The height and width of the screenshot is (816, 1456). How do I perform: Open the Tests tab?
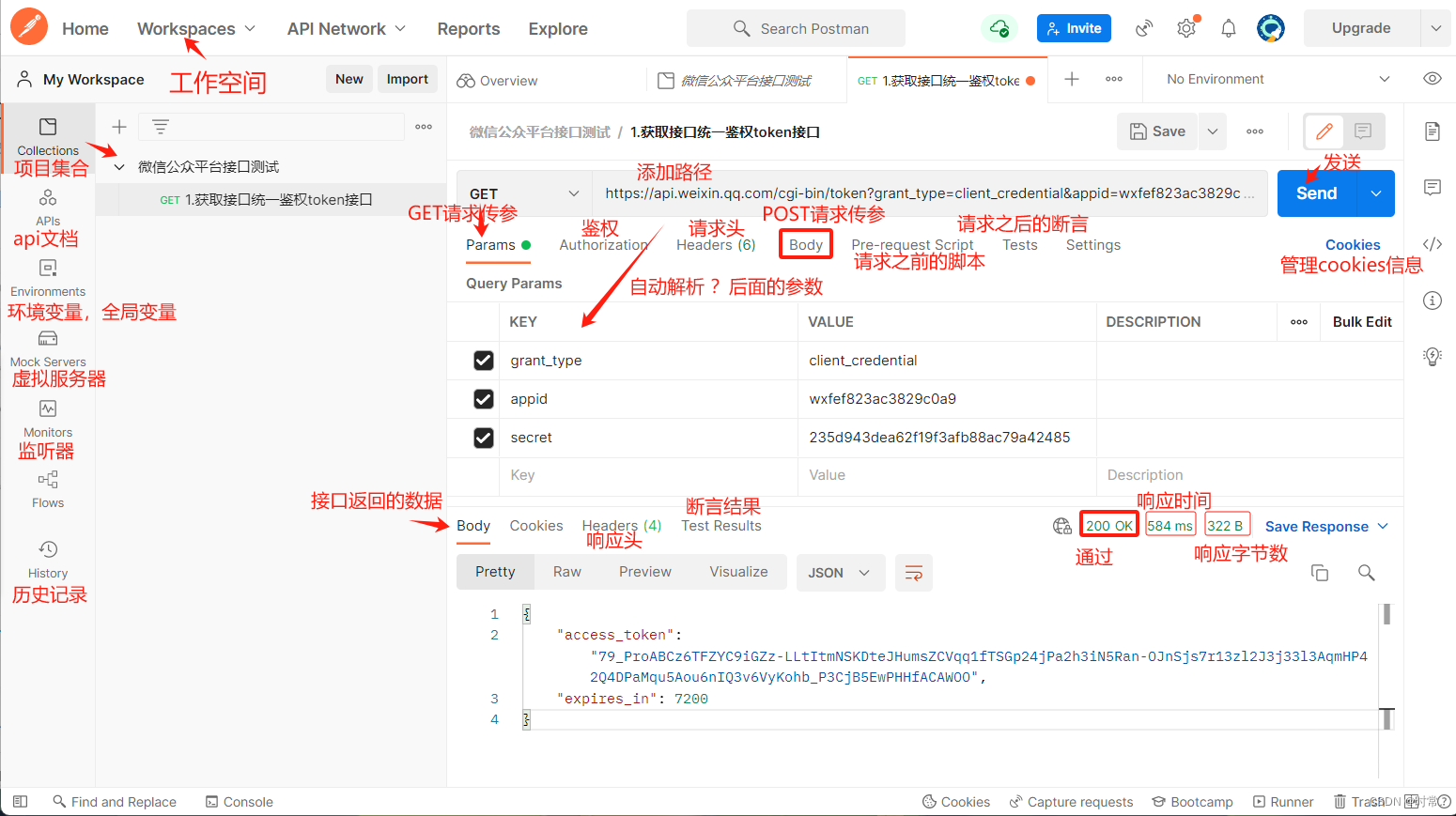click(1019, 245)
